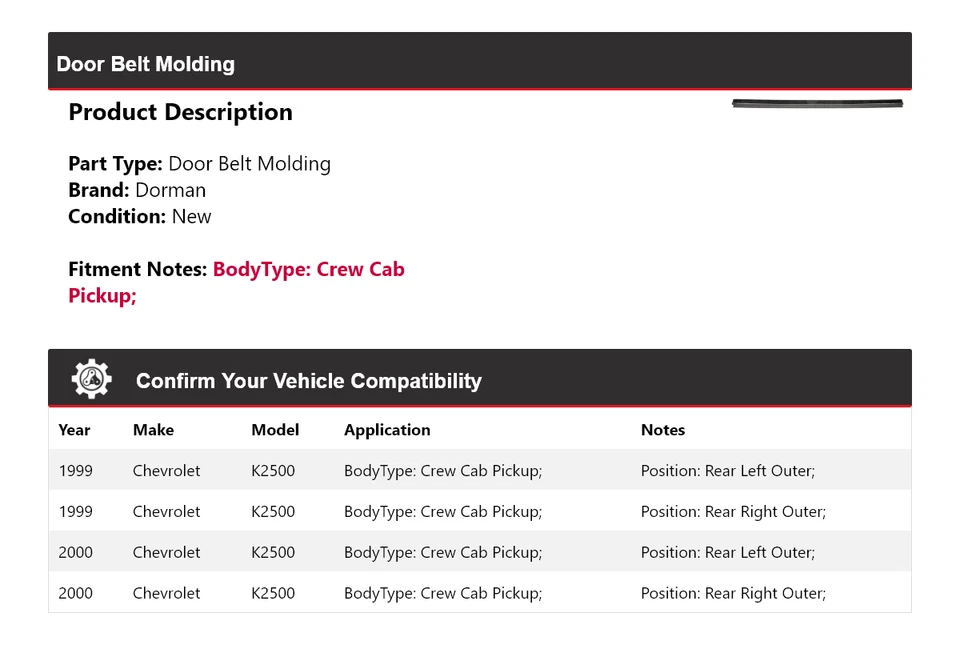The image size is (960, 645).
Task: Select the 1999 Rear Left Outer row
Action: [x=479, y=471]
